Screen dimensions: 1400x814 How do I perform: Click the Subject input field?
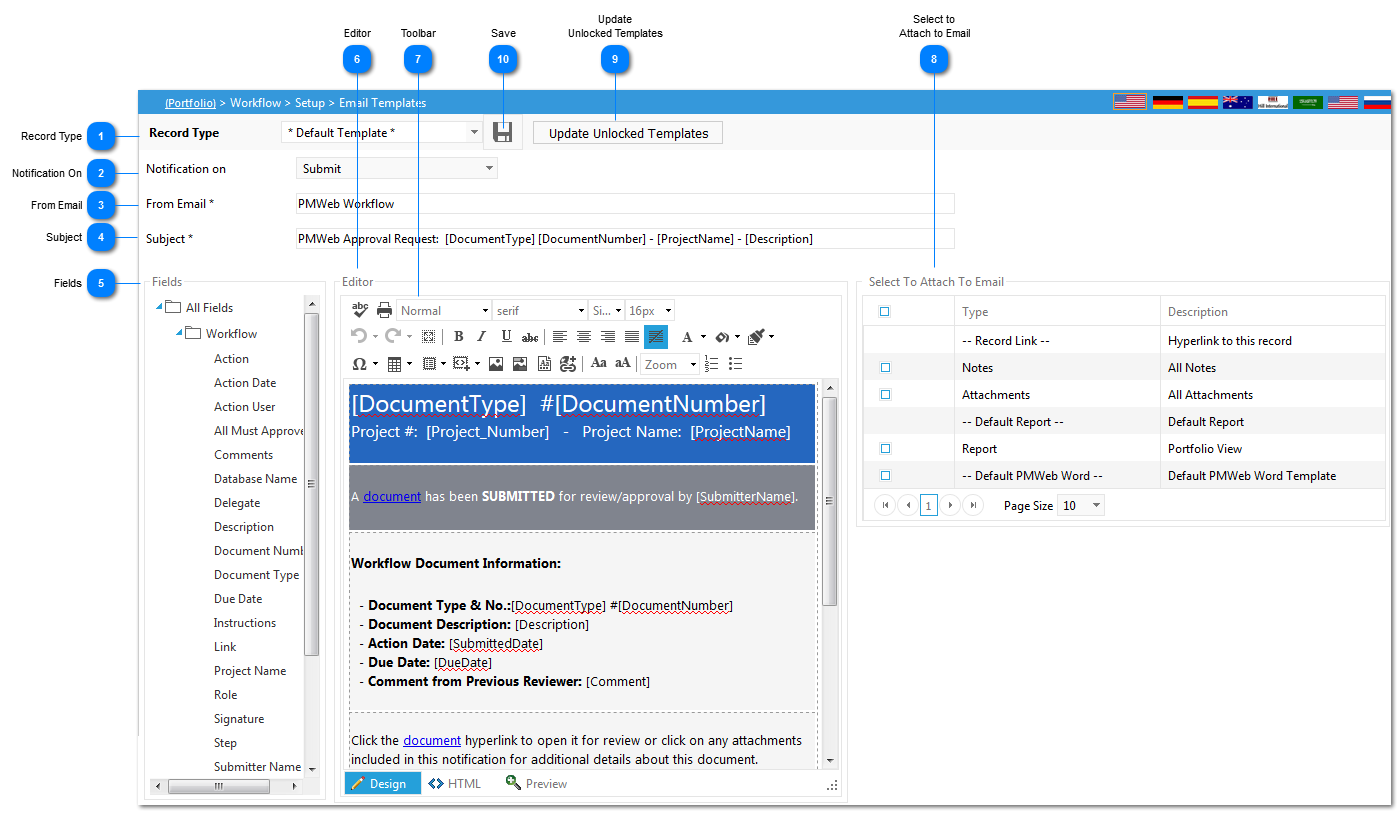[x=625, y=239]
